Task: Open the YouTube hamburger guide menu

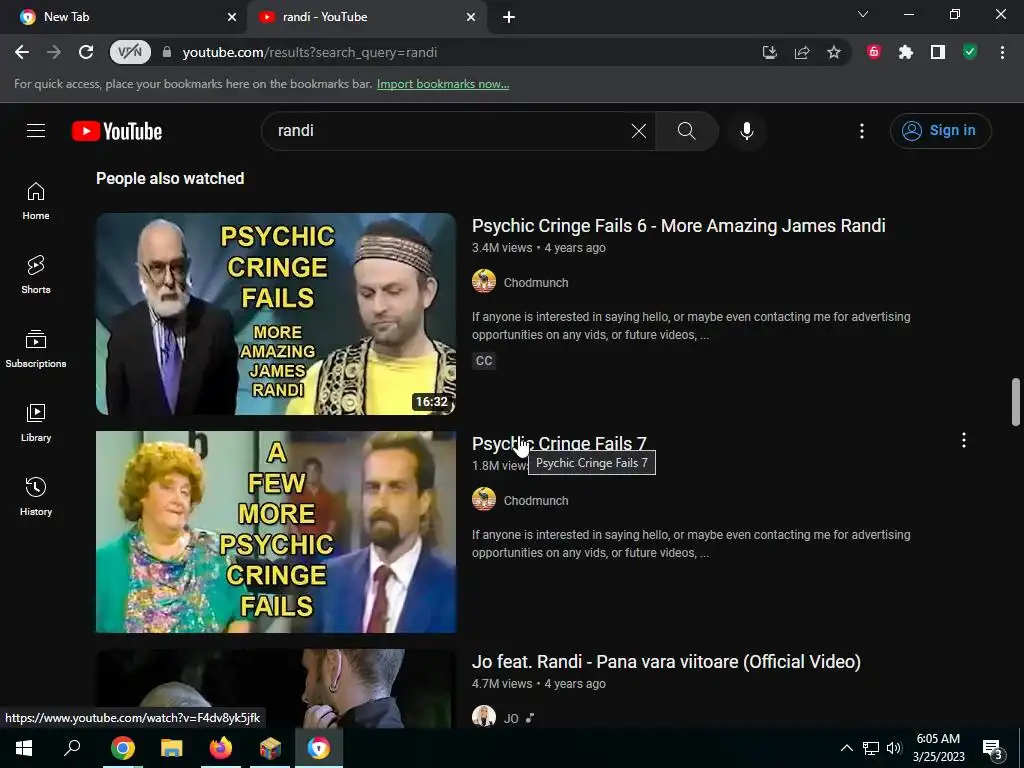Action: 36,131
